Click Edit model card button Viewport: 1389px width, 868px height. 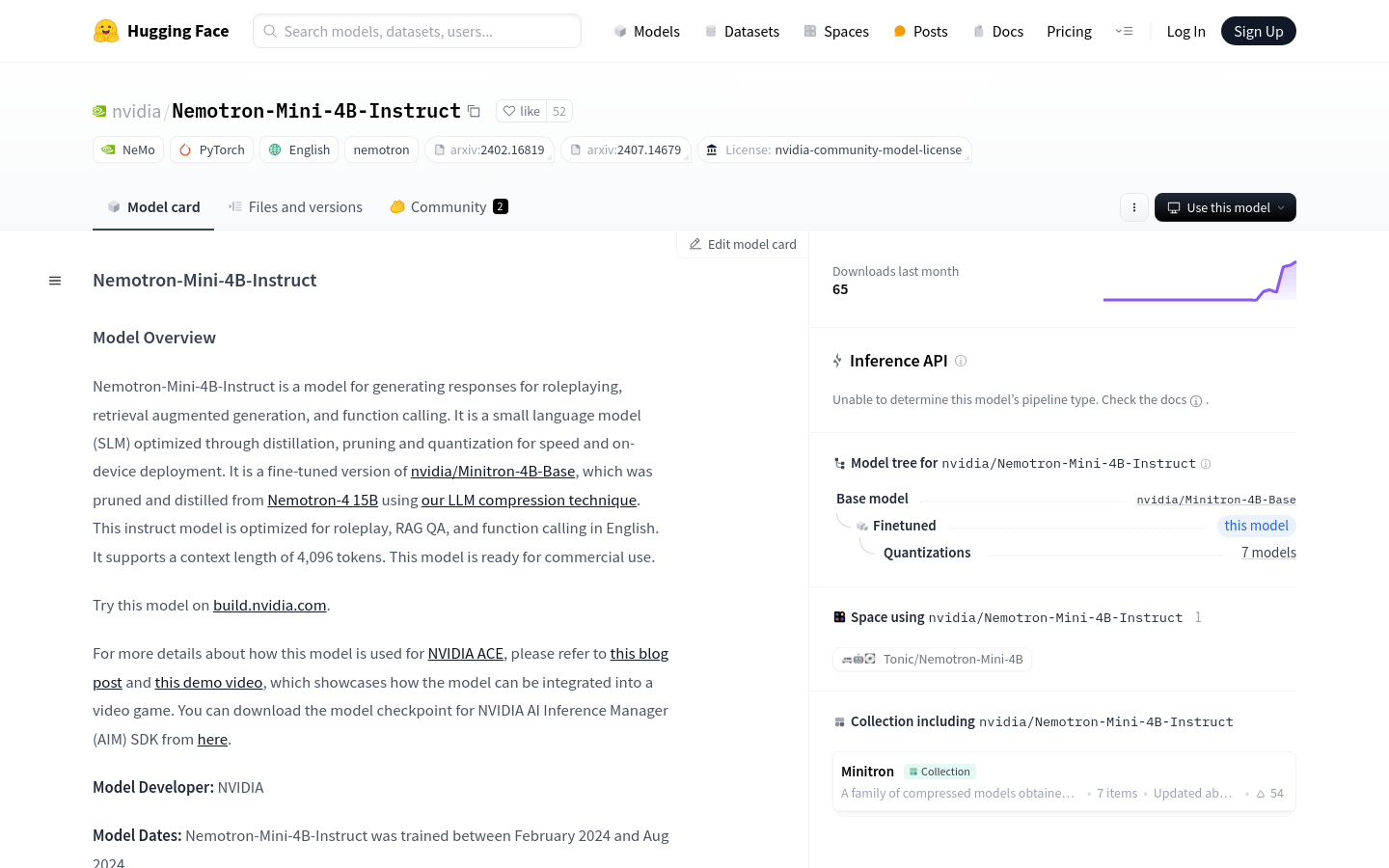pyautogui.click(x=743, y=245)
